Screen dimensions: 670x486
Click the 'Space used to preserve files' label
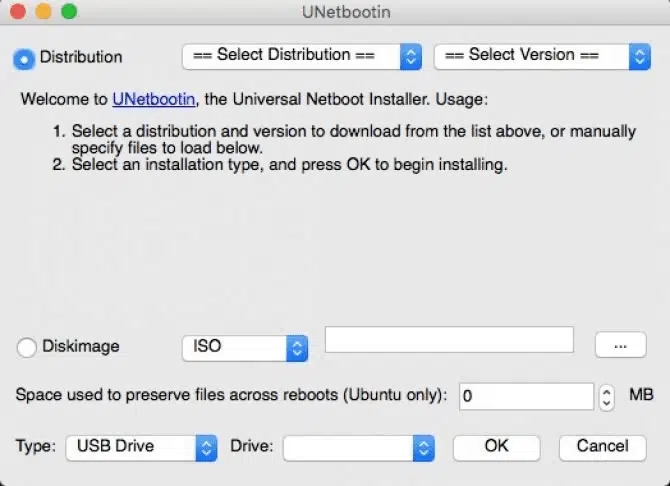click(x=230, y=395)
